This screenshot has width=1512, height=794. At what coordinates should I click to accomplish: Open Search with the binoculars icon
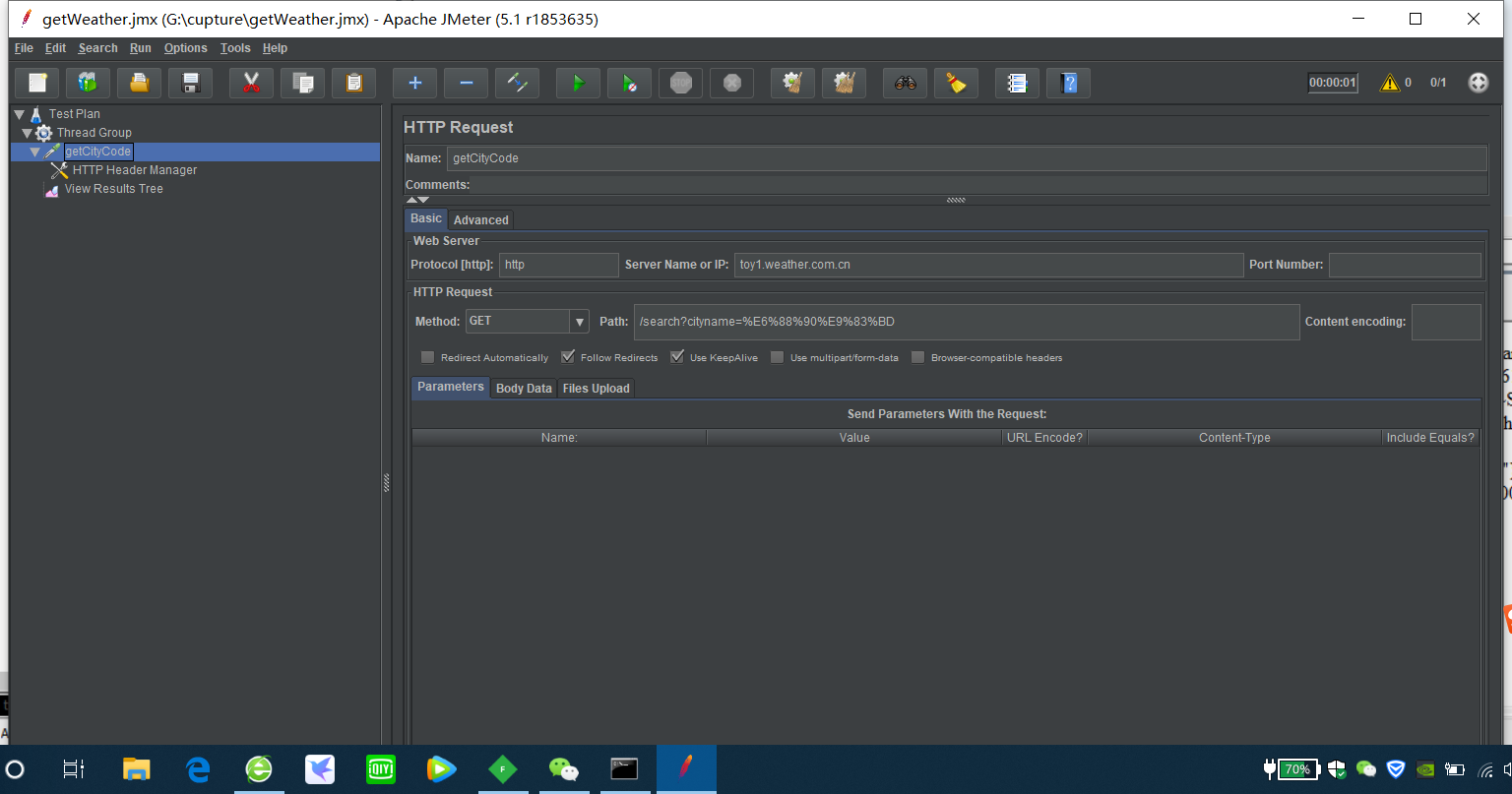(906, 84)
